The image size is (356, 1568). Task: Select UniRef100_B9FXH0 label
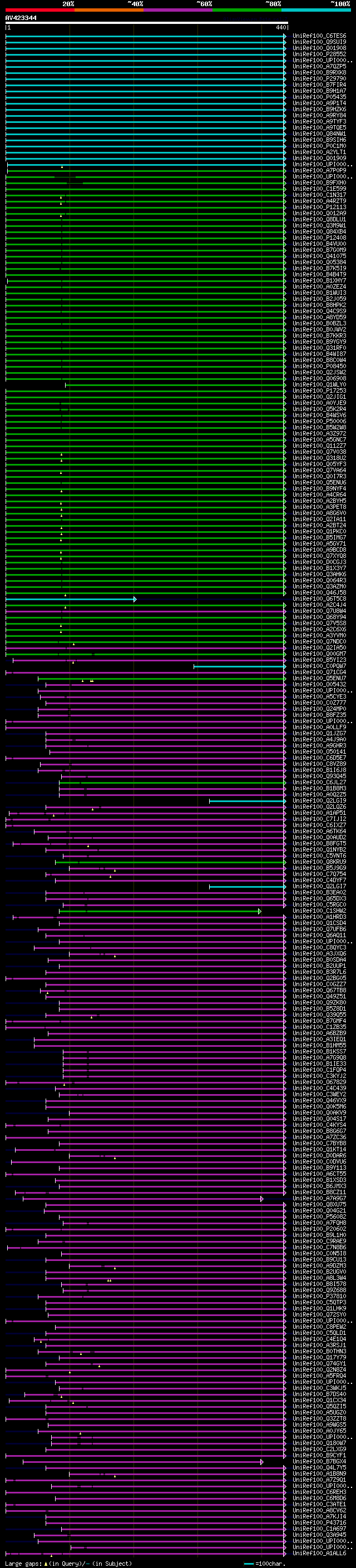tap(319, 182)
